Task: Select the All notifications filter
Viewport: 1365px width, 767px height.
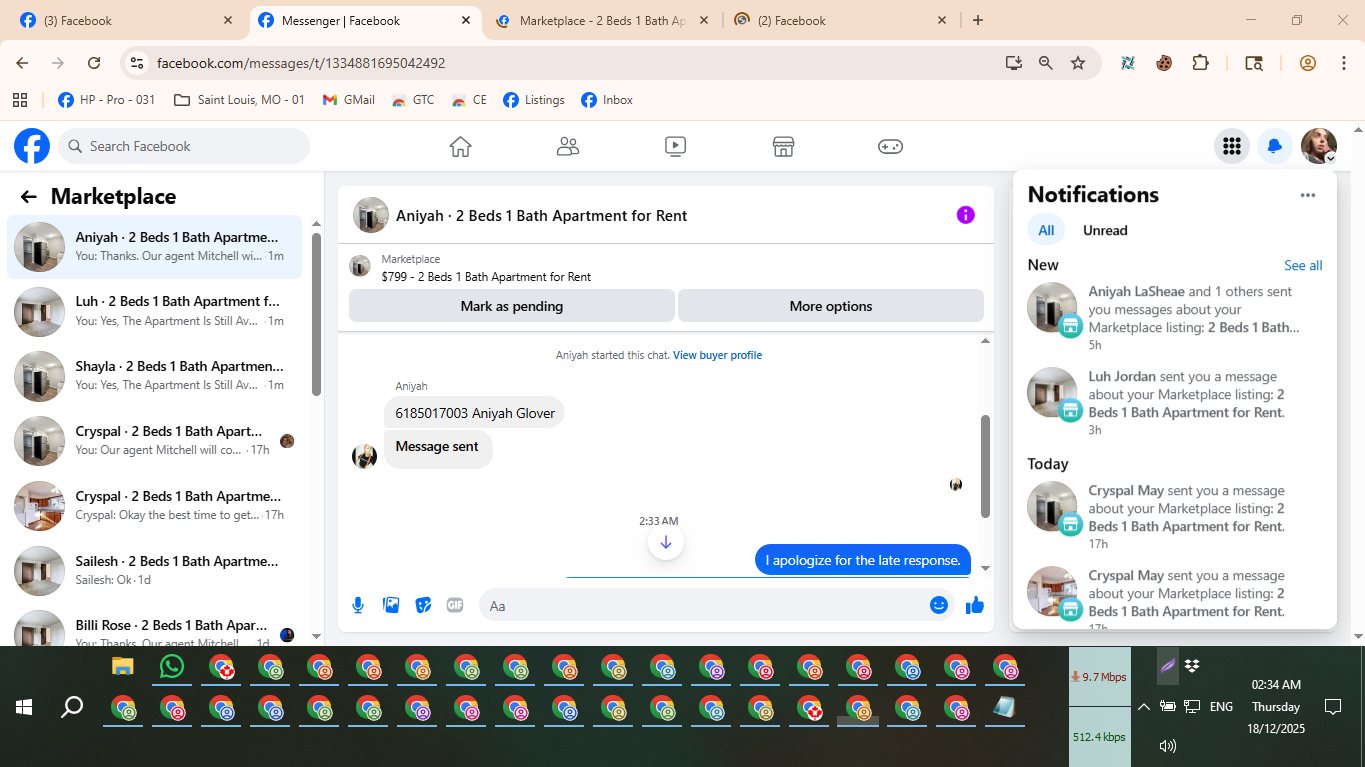Action: click(x=1046, y=230)
